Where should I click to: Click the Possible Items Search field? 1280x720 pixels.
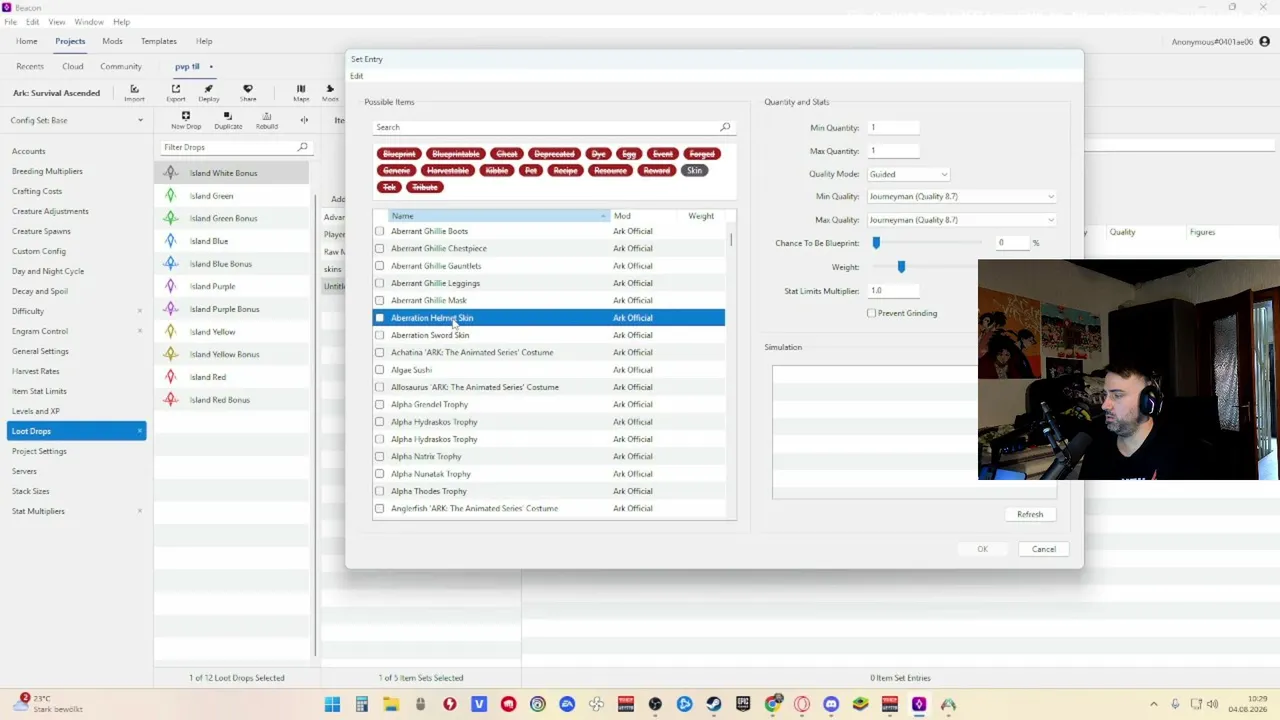[546, 127]
